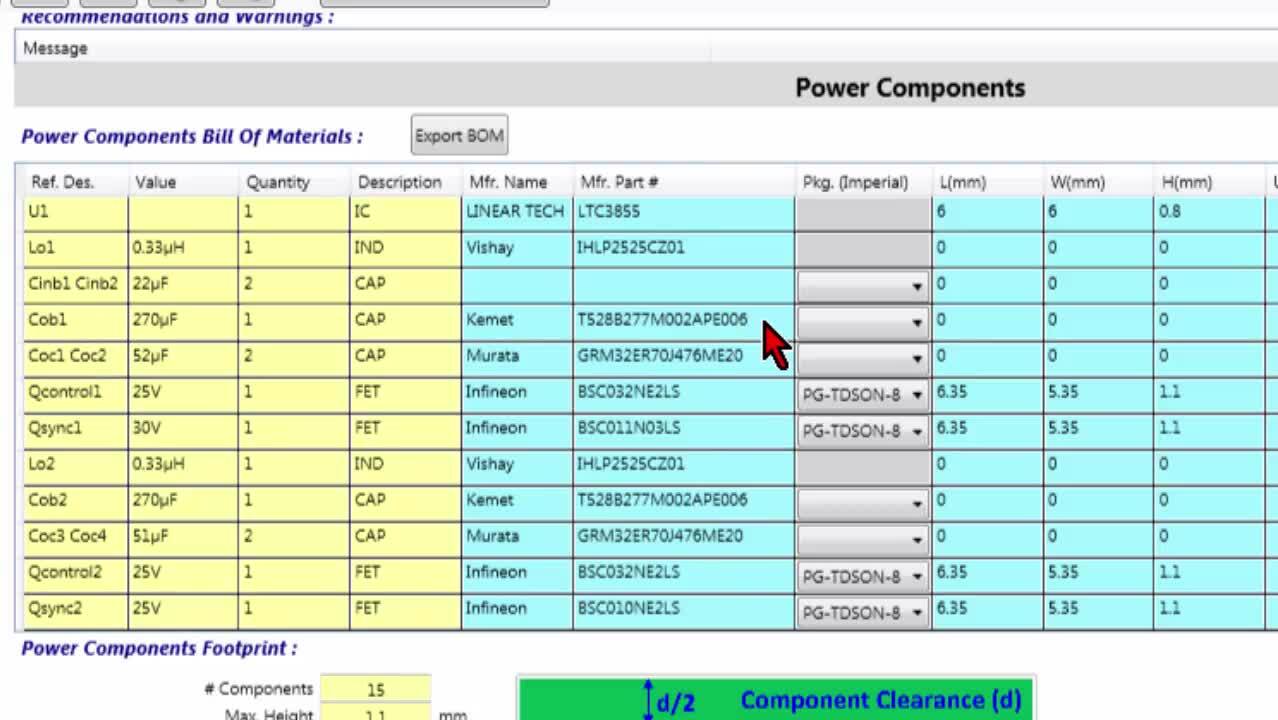Click the H(mm) 0.8 cell for U1
Image resolution: width=1278 pixels, height=720 pixels.
(1210, 212)
